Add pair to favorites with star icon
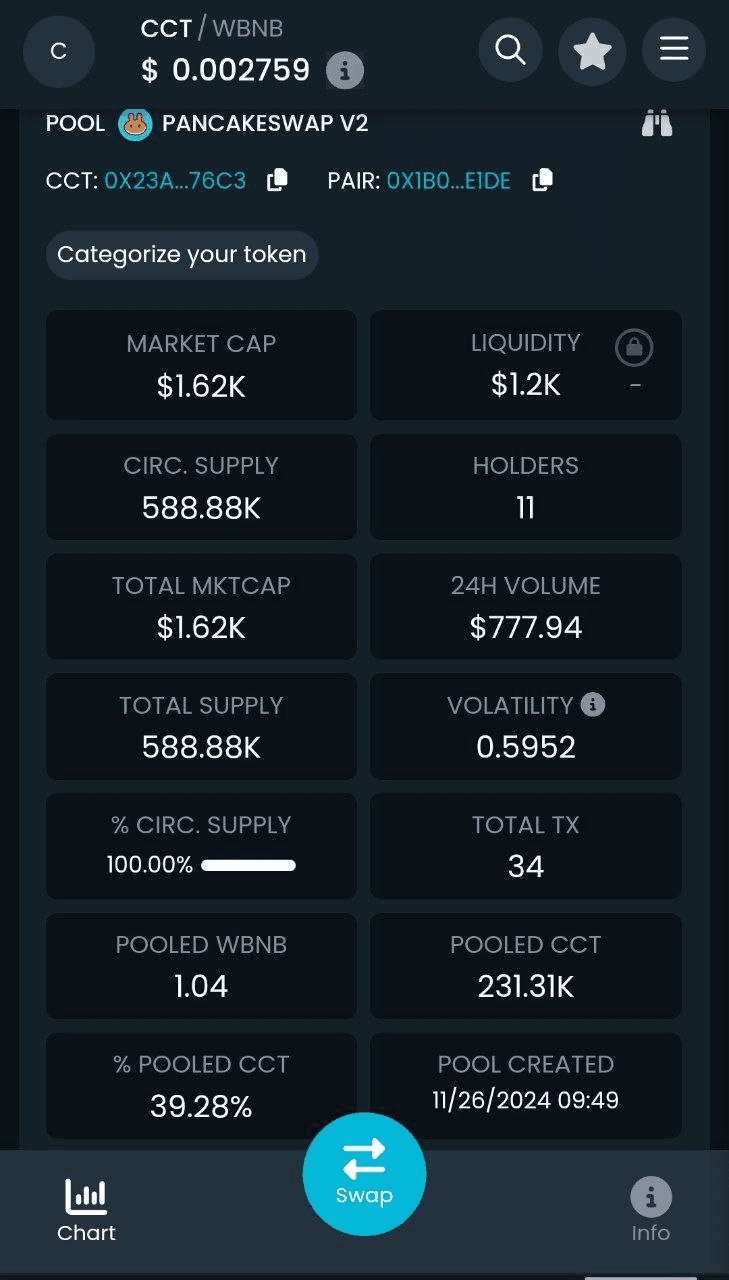 coord(592,50)
